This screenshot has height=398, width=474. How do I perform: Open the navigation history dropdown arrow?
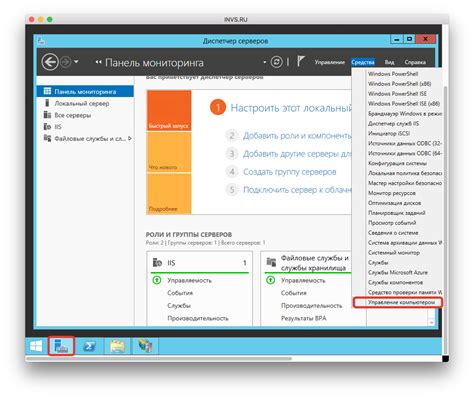(76, 62)
